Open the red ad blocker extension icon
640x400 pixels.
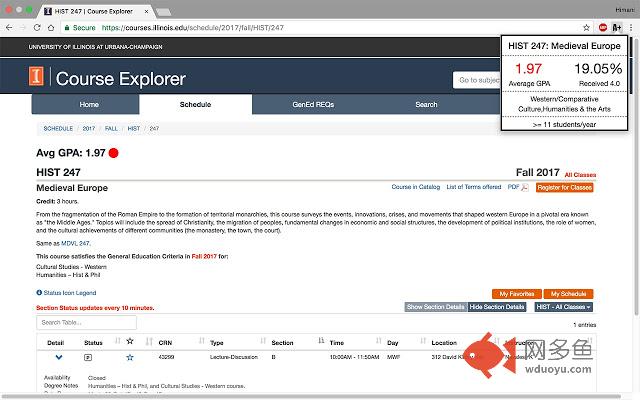point(603,28)
